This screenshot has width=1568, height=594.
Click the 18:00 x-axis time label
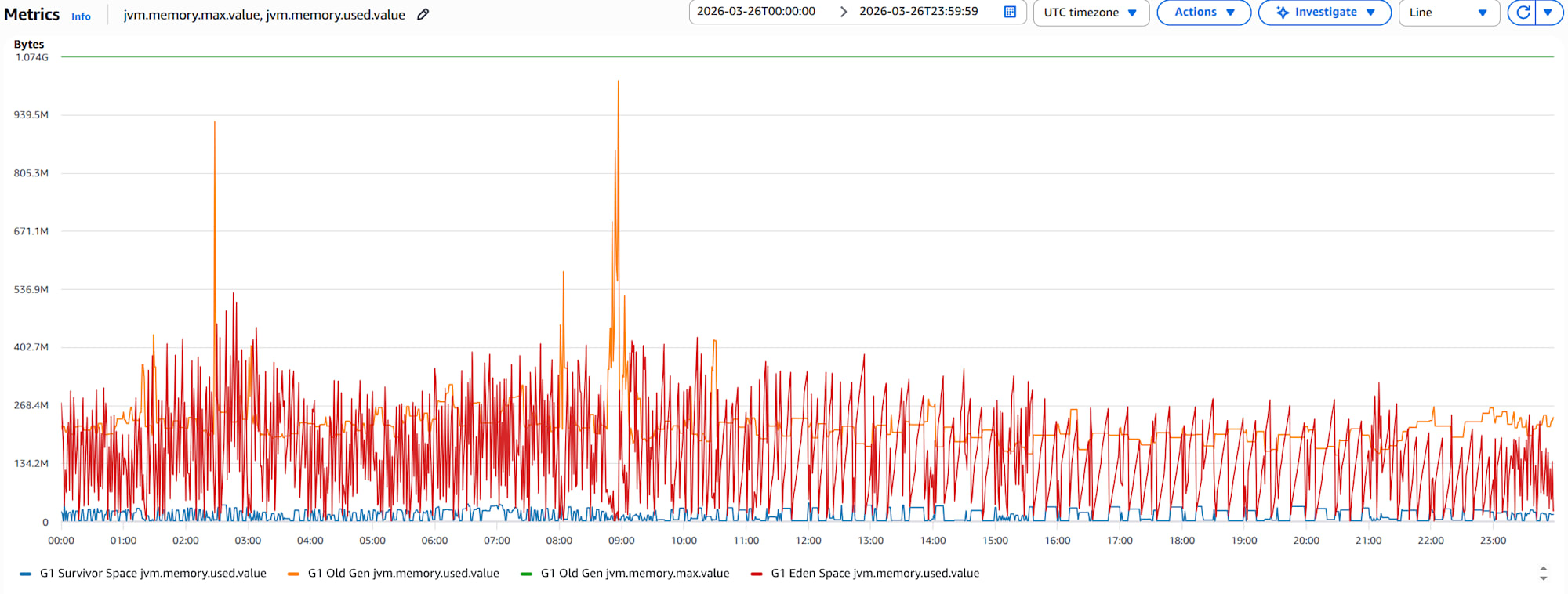1182,541
